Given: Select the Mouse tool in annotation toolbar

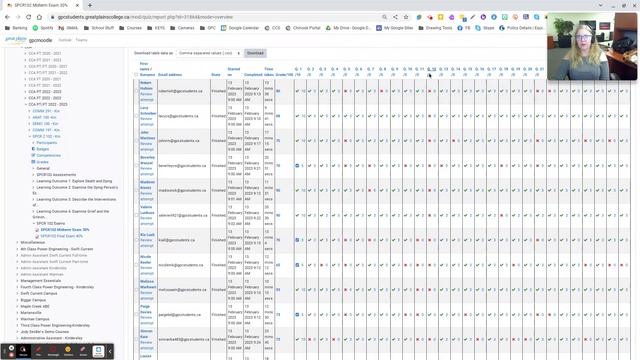Looking at the screenshot, I should pyautogui.click(x=23, y=351).
